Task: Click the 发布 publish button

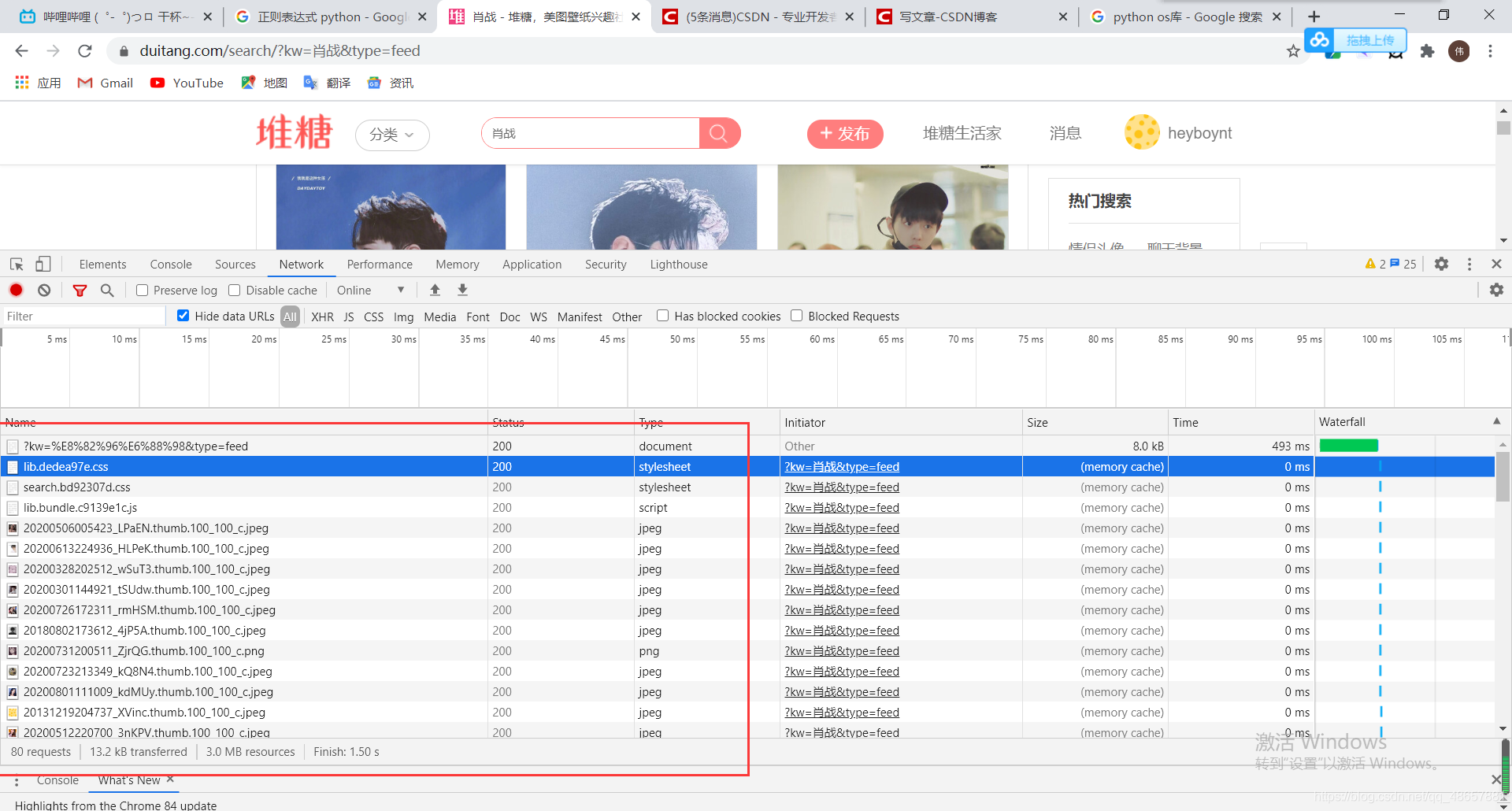Action: 845,134
